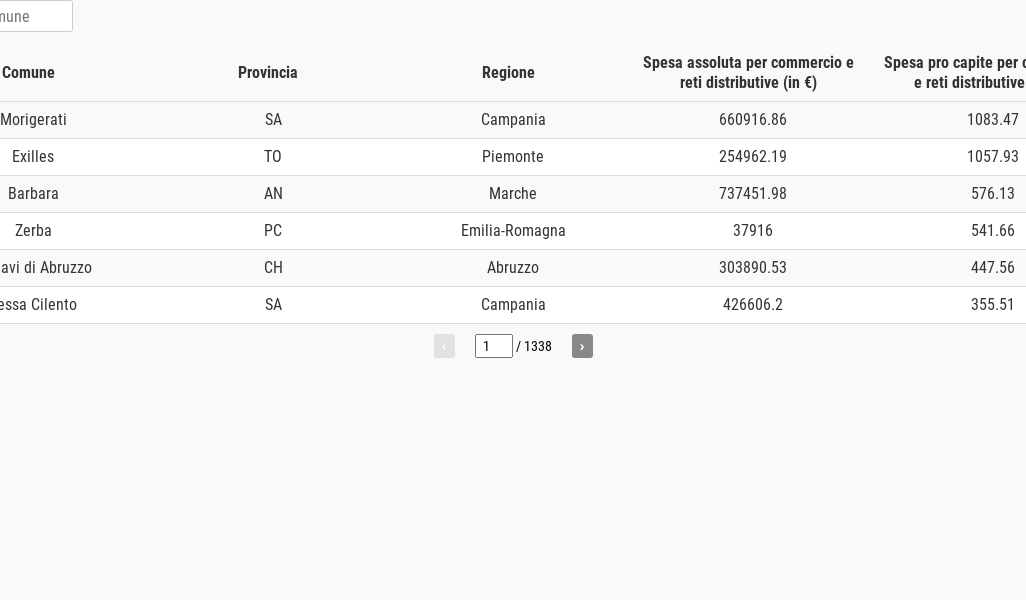1026x600 pixels.
Task: Click the Zerba comune entry
Action: click(x=33, y=230)
